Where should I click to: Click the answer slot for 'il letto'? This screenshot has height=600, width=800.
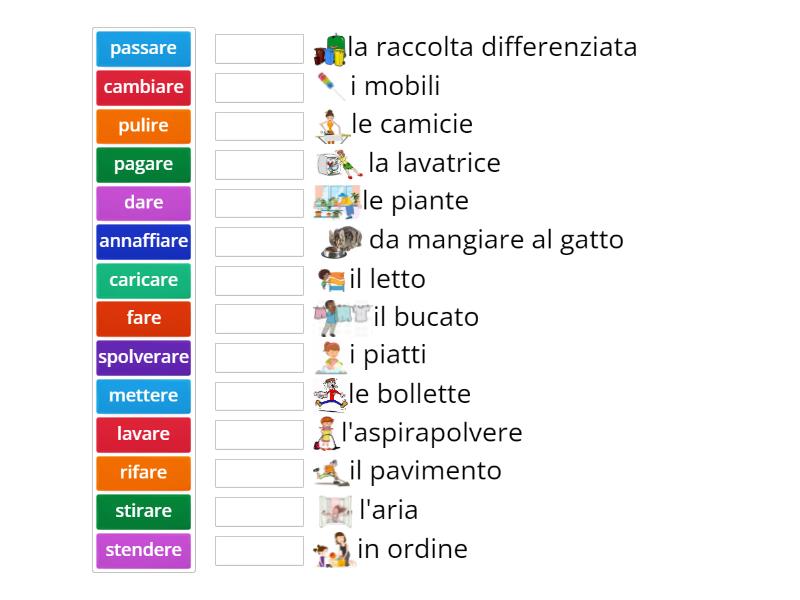coord(259,281)
